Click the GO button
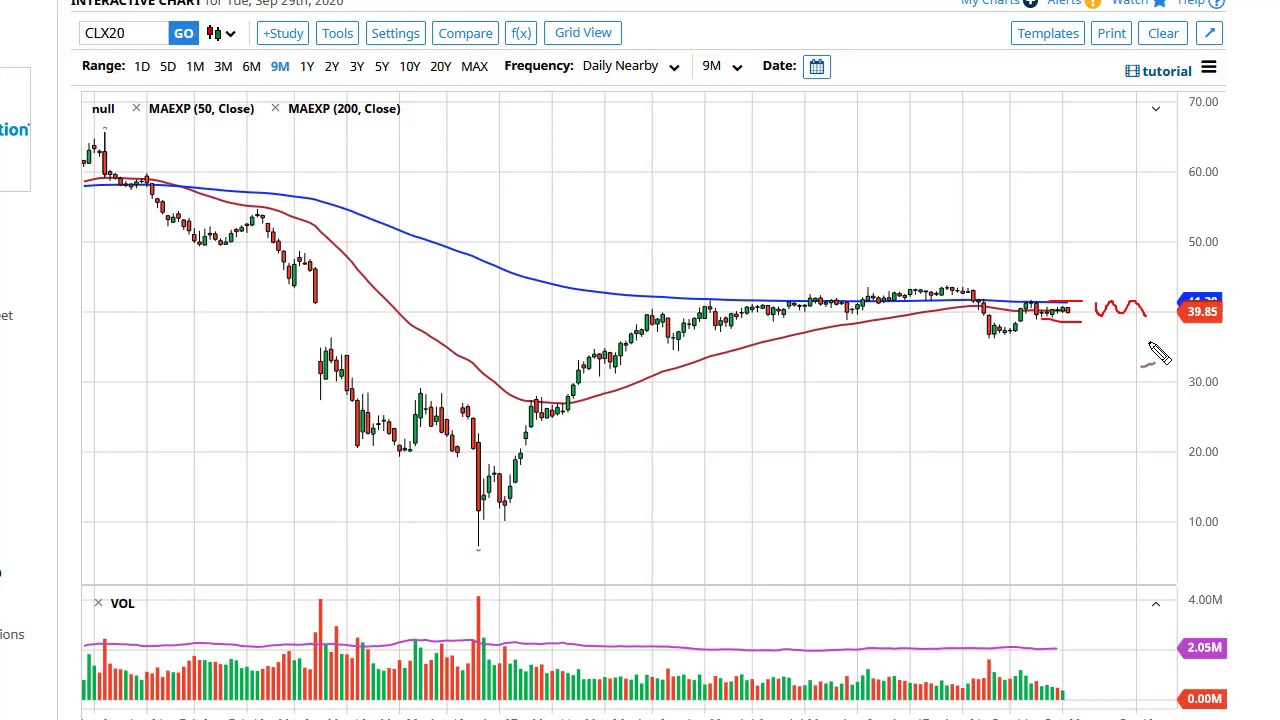 [184, 33]
